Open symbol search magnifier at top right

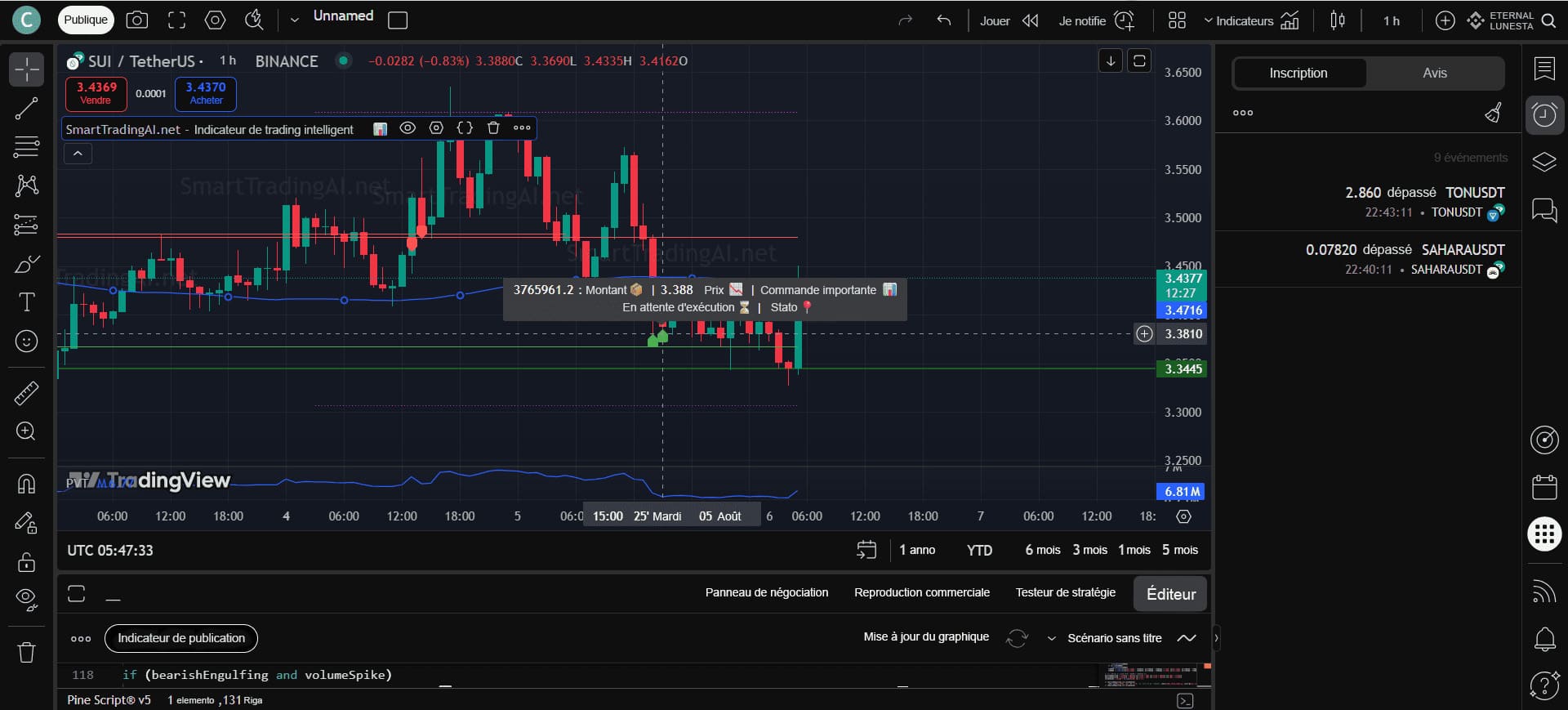pyautogui.click(x=1548, y=21)
